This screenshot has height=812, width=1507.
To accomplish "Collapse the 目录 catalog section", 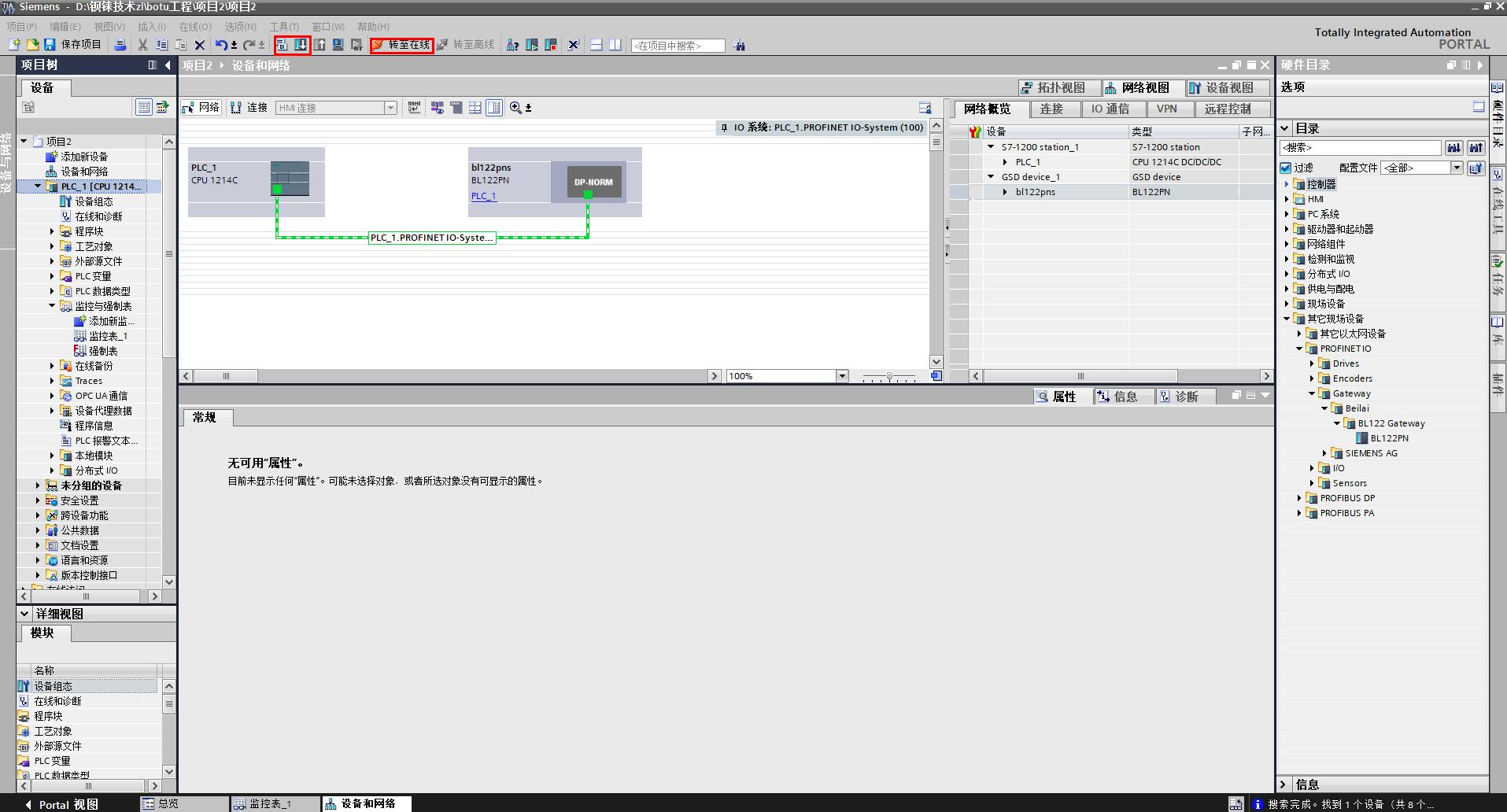I will [x=1285, y=127].
